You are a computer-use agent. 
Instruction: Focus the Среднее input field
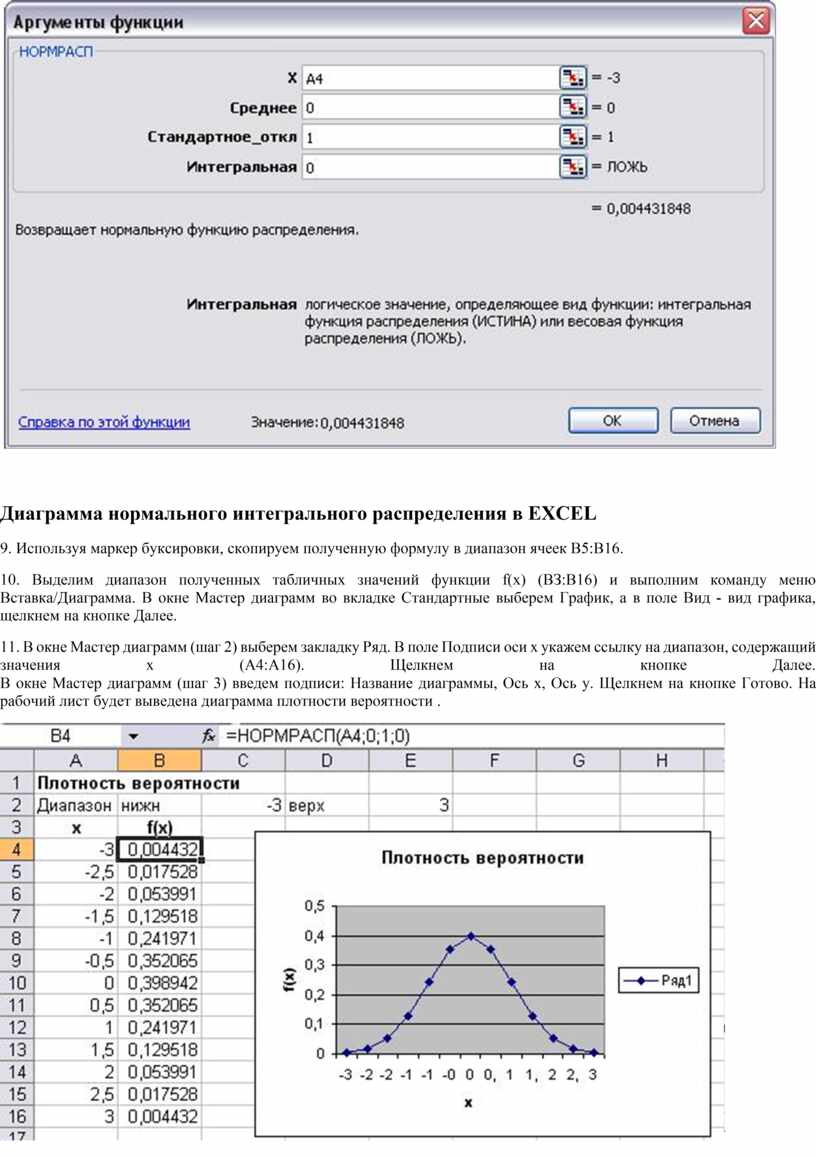(428, 108)
